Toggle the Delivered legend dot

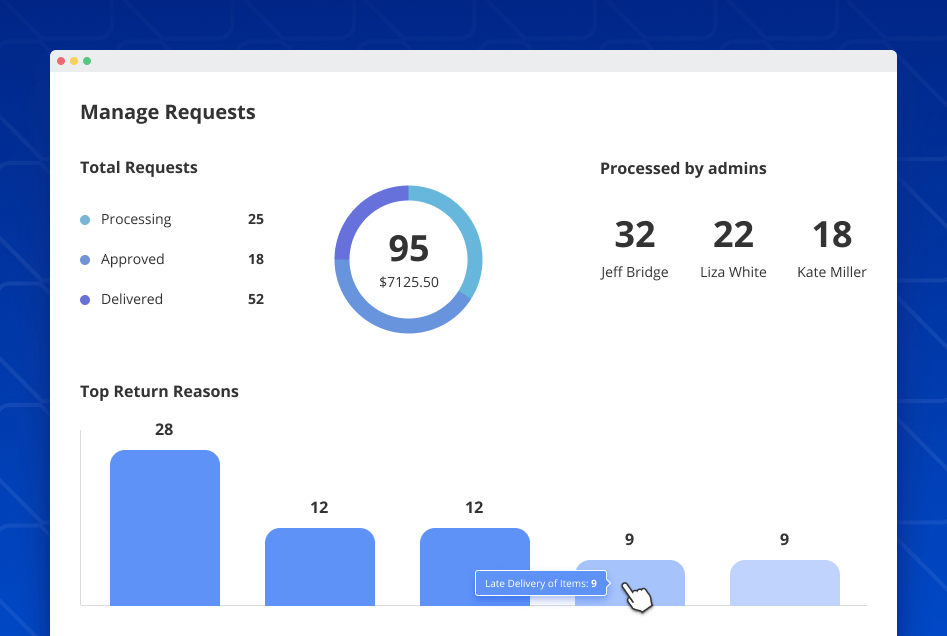(x=85, y=299)
